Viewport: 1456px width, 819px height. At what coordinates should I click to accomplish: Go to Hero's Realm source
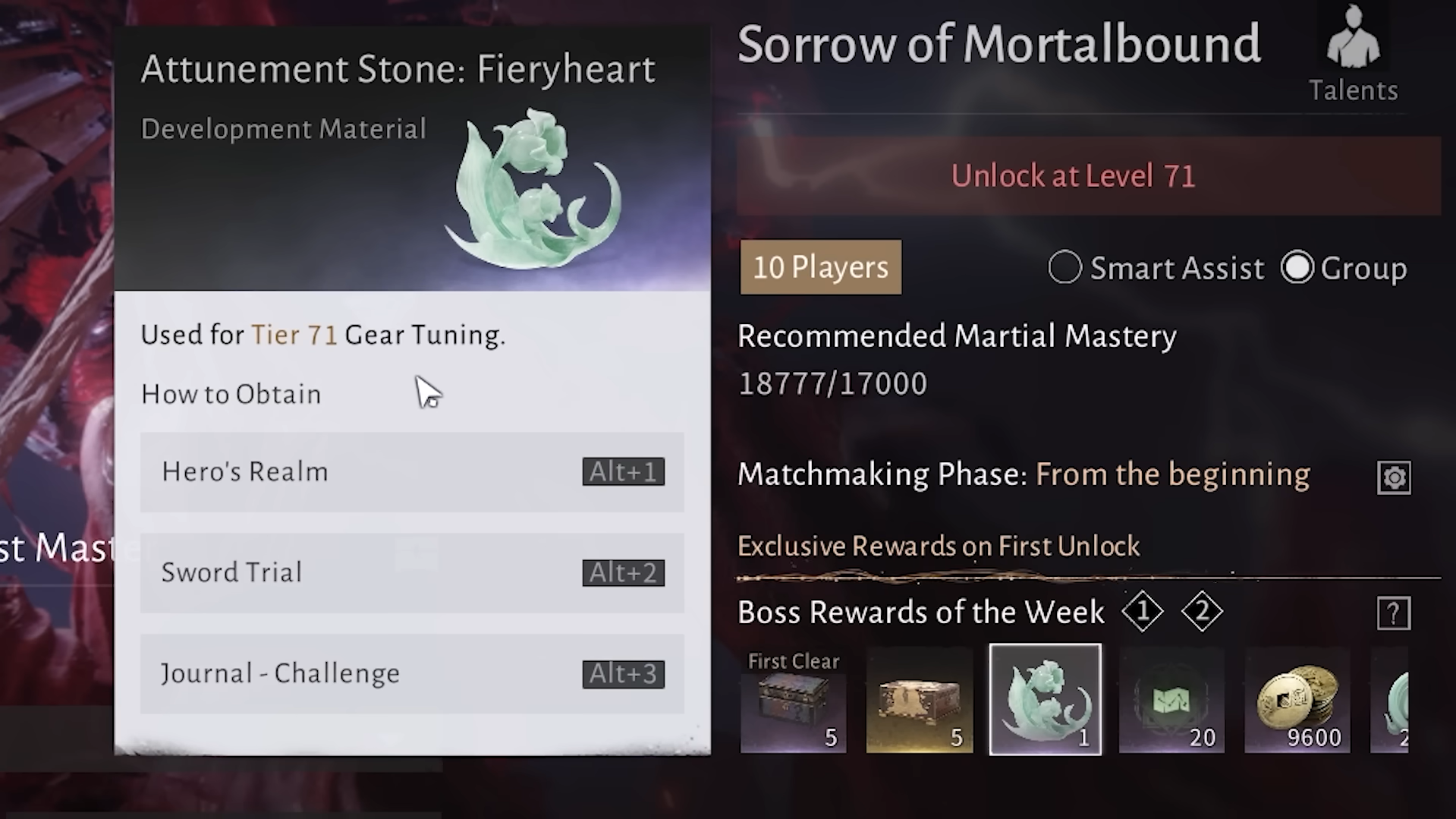pyautogui.click(x=412, y=472)
